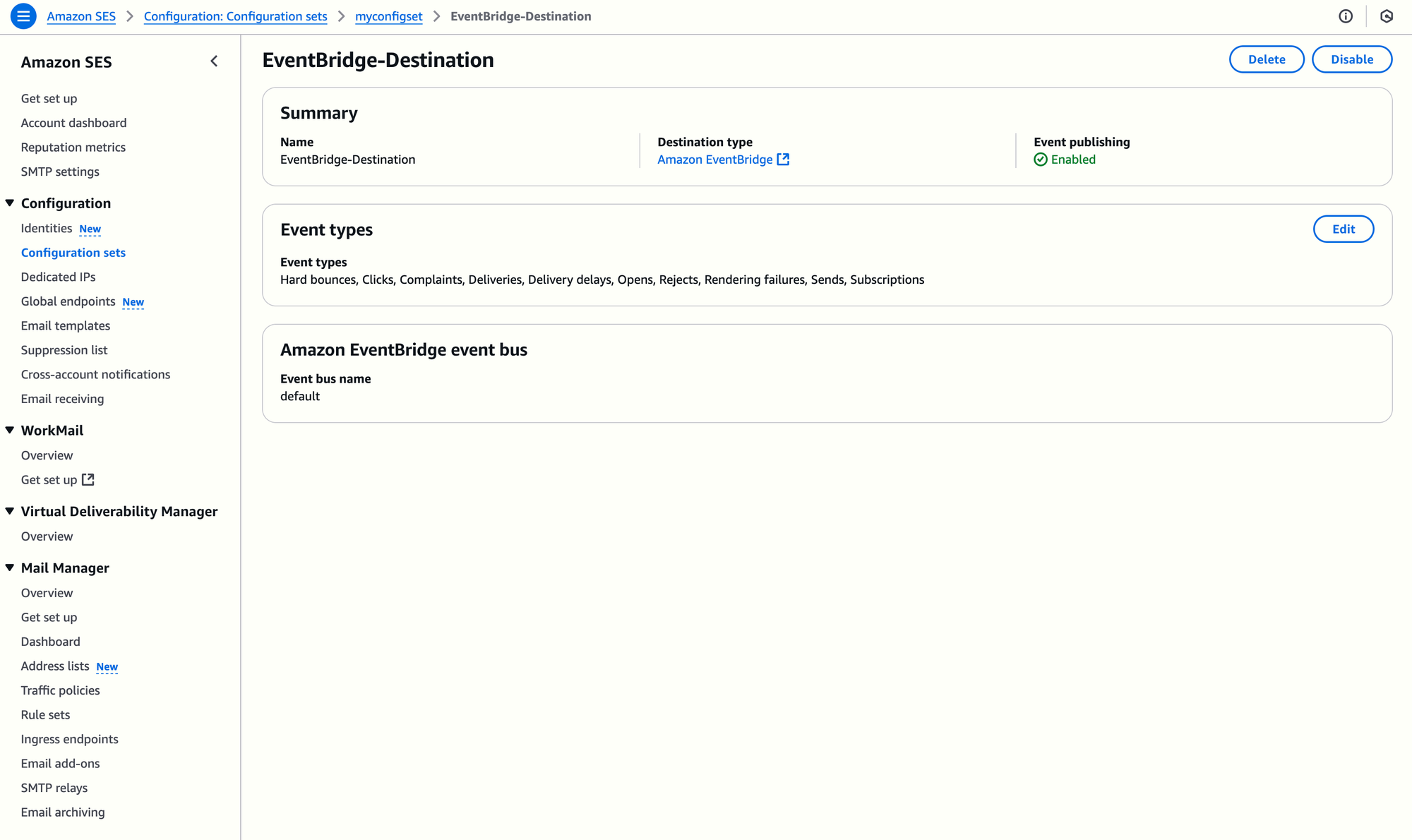Collapse the WorkMail section
Image resolution: width=1412 pixels, height=840 pixels.
point(10,431)
